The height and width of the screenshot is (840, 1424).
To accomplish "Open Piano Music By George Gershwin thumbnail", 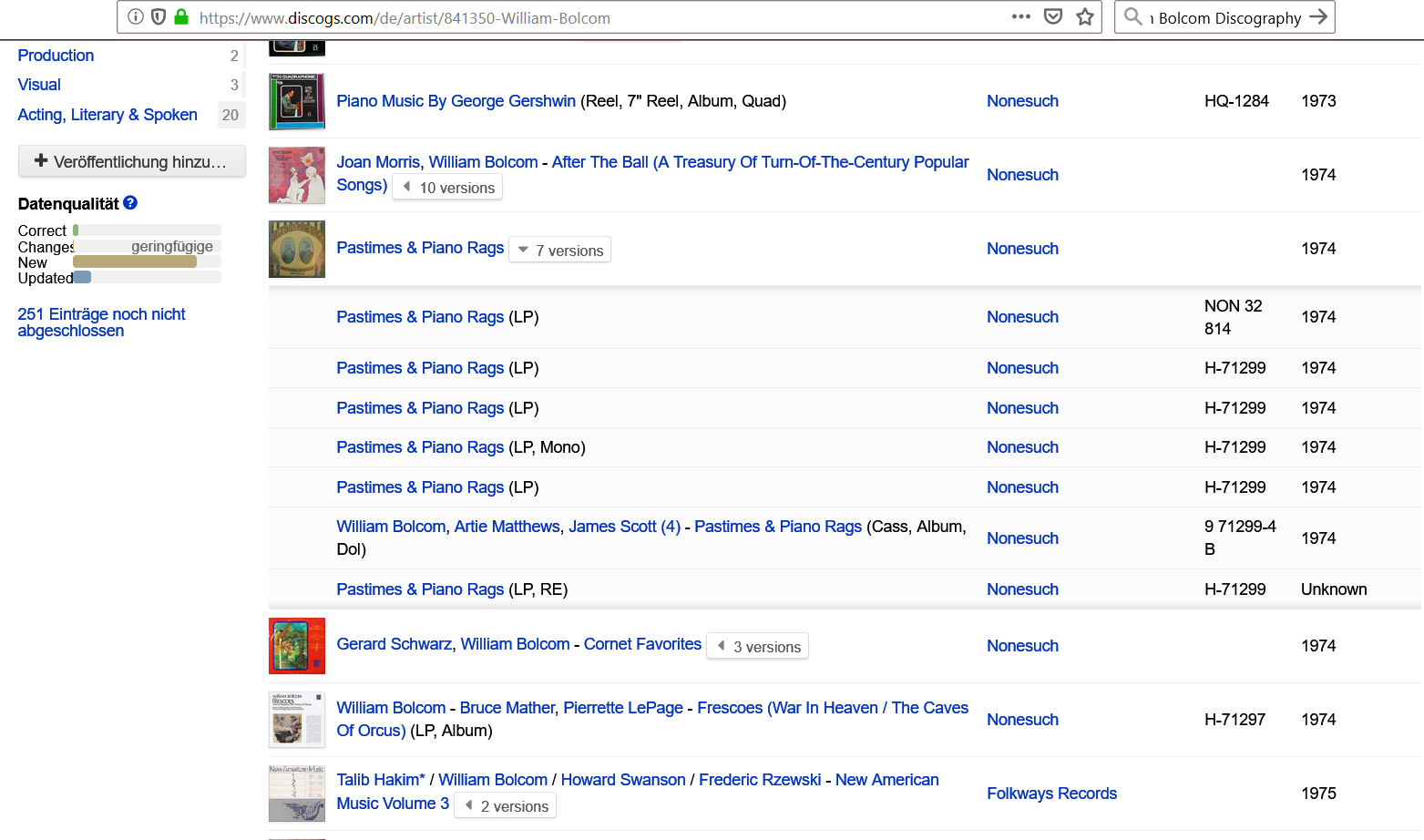I will coord(297,101).
